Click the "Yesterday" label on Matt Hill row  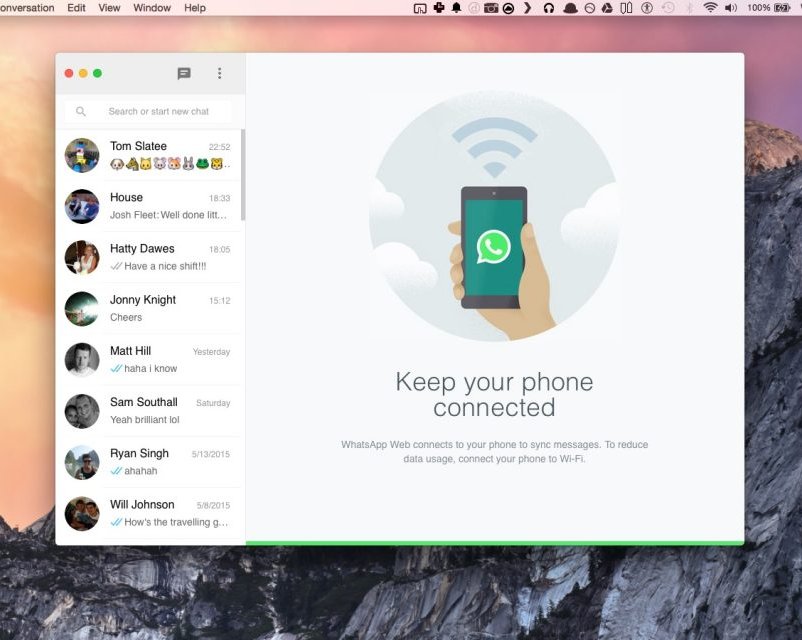(x=211, y=351)
